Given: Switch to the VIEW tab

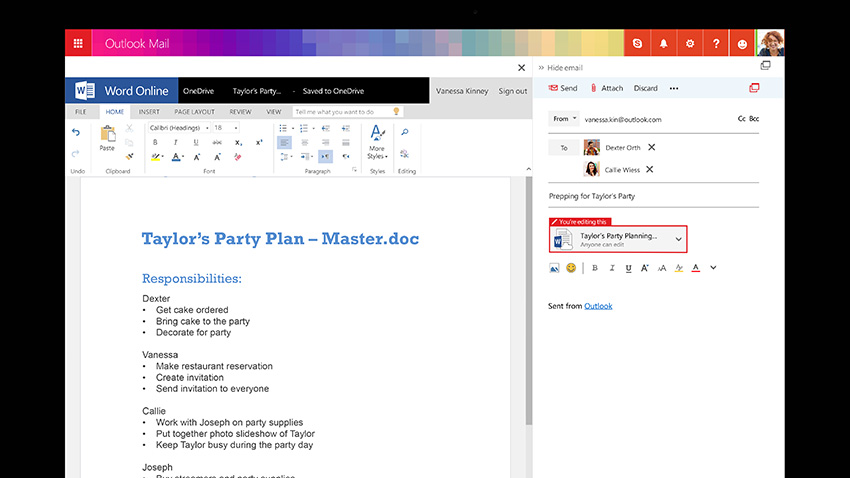Looking at the screenshot, I should tap(274, 112).
